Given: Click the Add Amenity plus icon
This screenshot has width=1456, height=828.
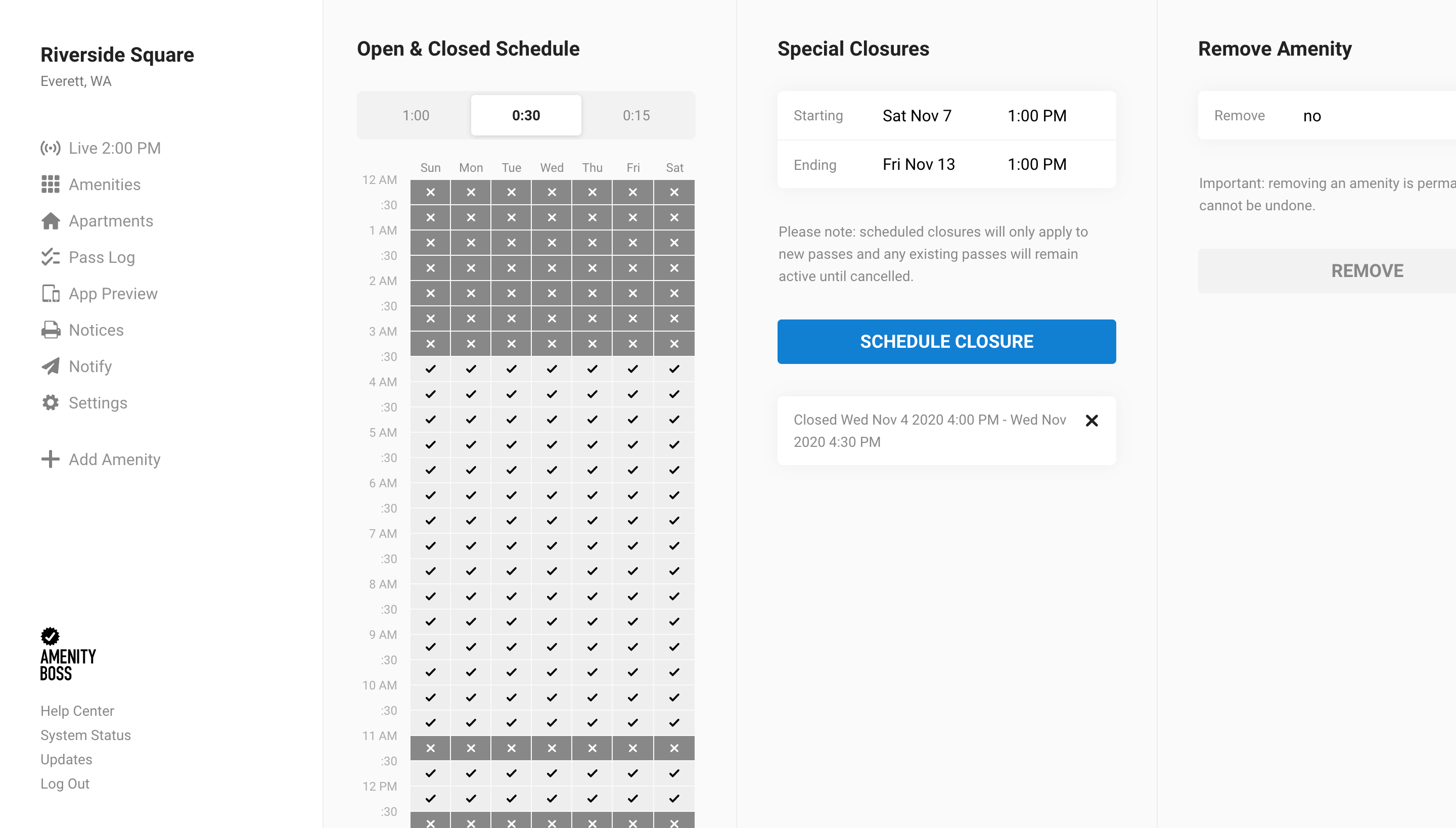Looking at the screenshot, I should 50,459.
